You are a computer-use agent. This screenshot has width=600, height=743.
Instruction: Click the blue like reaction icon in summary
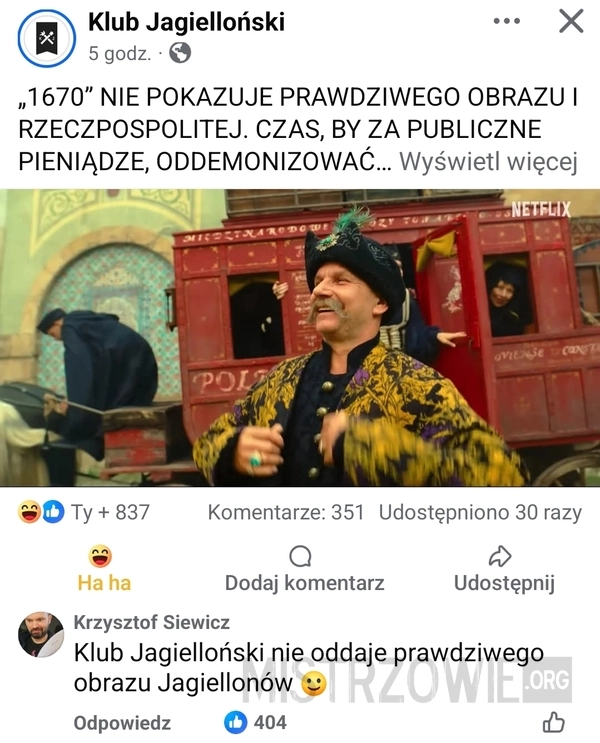tap(53, 512)
